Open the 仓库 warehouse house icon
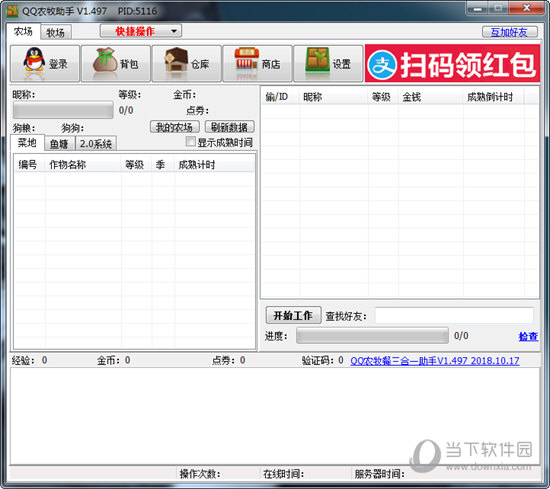This screenshot has width=550, height=489. pos(187,63)
